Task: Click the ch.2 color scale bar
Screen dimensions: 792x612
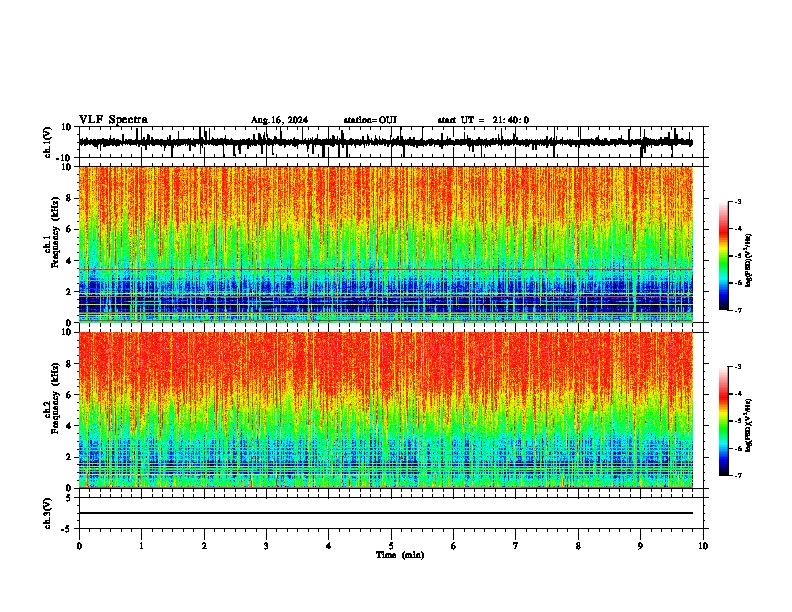Action: point(723,421)
